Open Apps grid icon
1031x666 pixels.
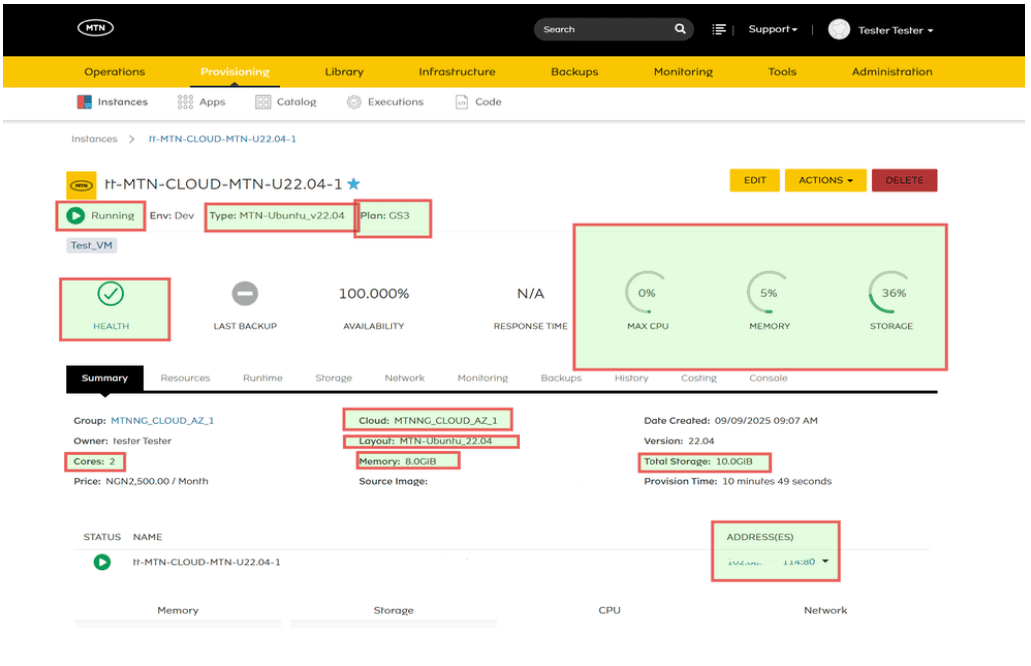[x=185, y=102]
